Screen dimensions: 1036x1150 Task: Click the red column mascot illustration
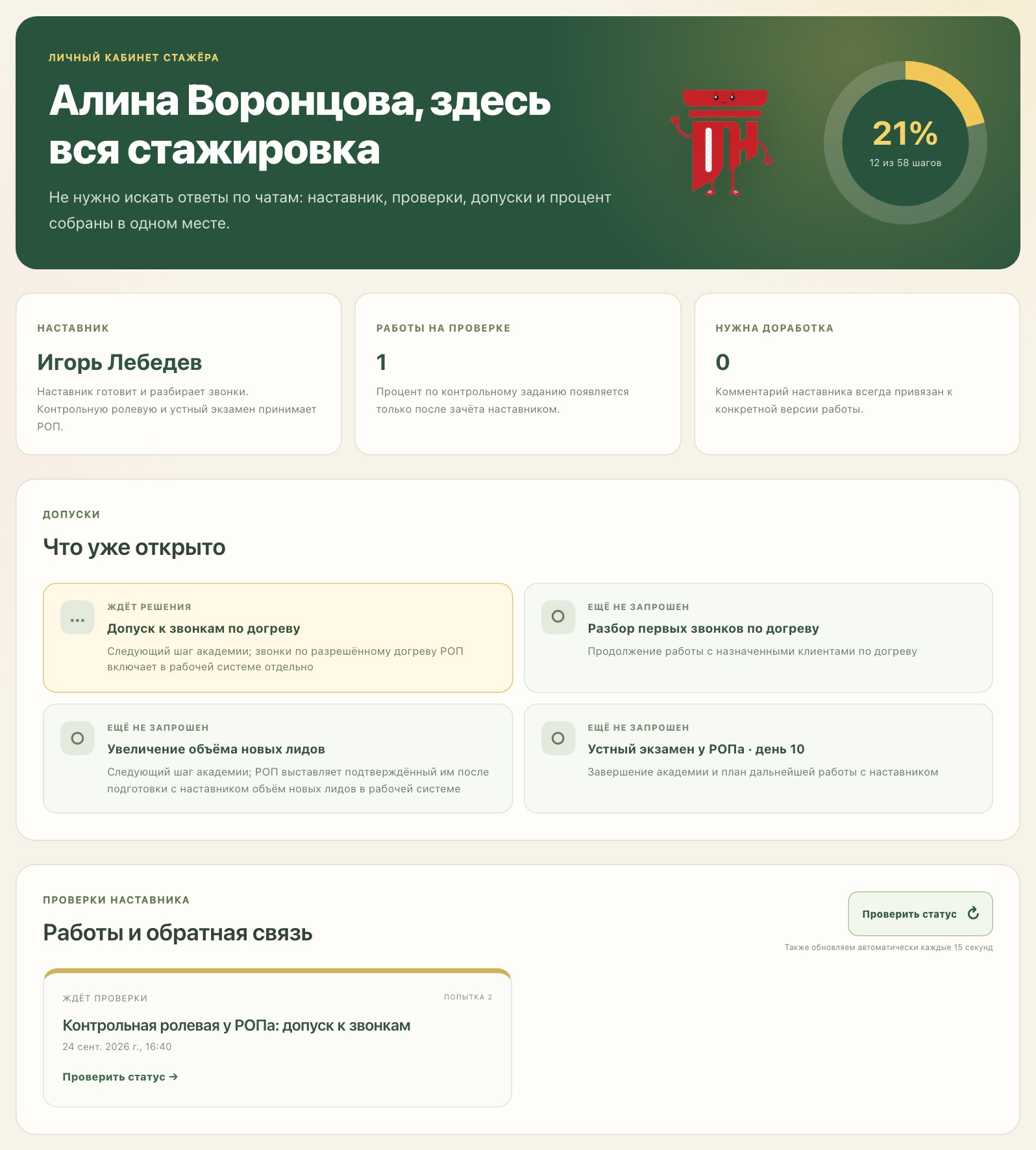(x=722, y=143)
